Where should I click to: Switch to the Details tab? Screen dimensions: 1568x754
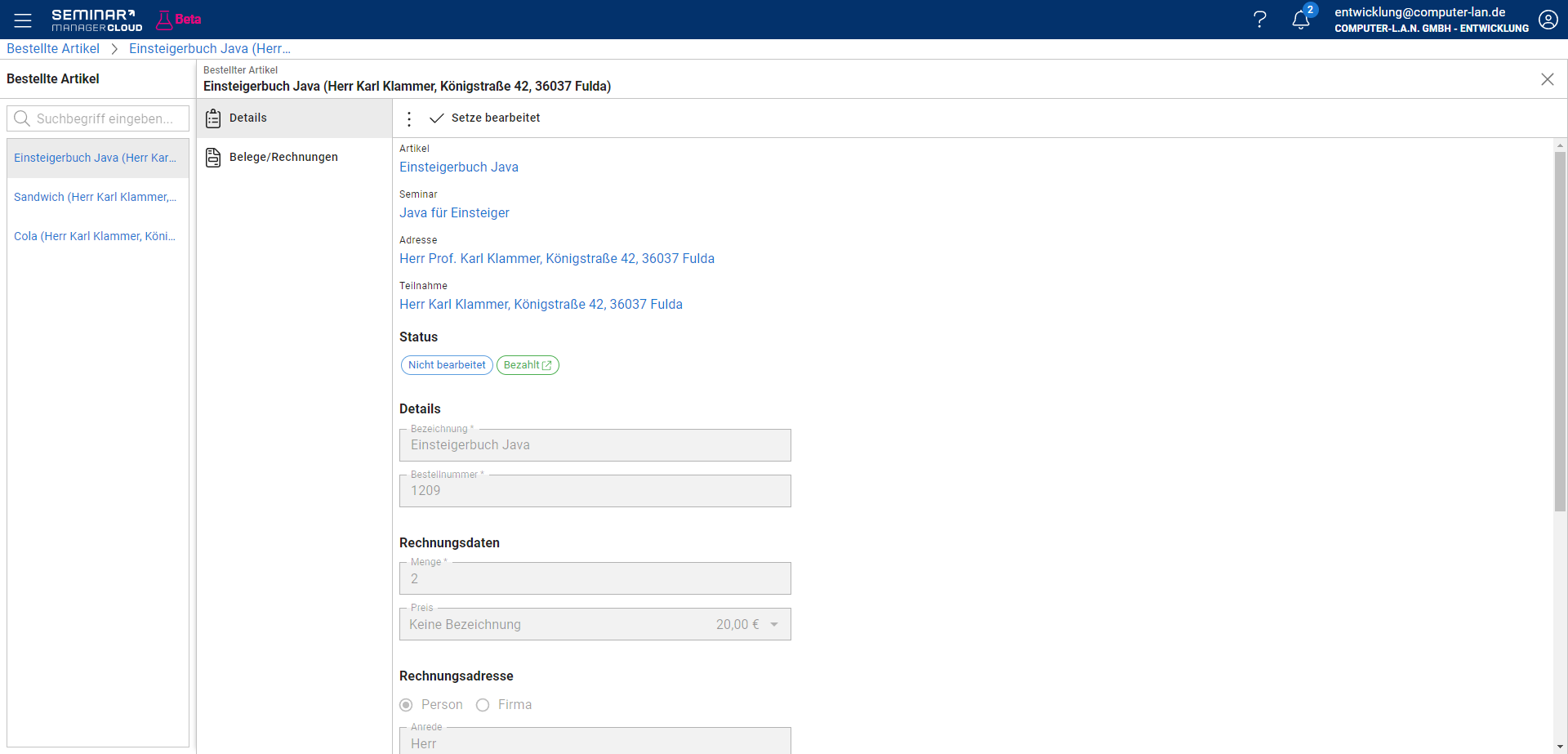(x=295, y=118)
